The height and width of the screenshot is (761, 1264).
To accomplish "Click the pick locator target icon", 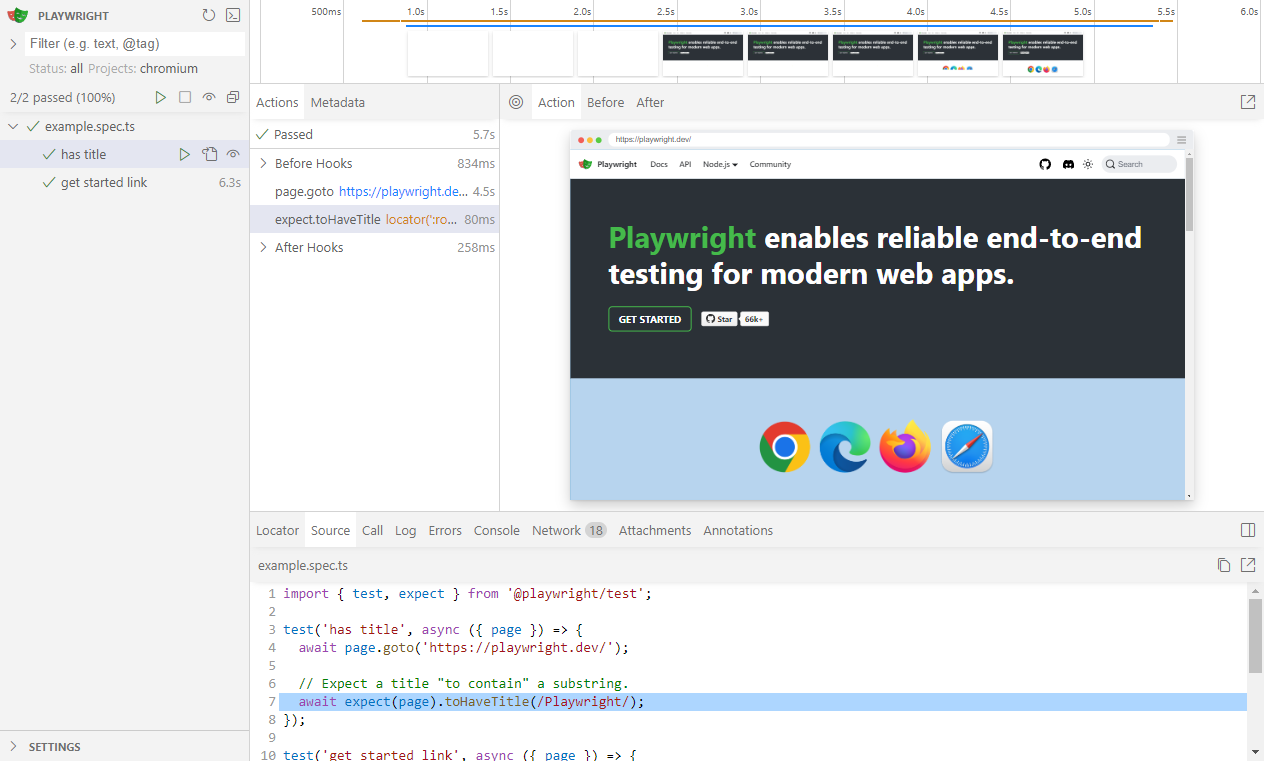I will click(x=516, y=102).
